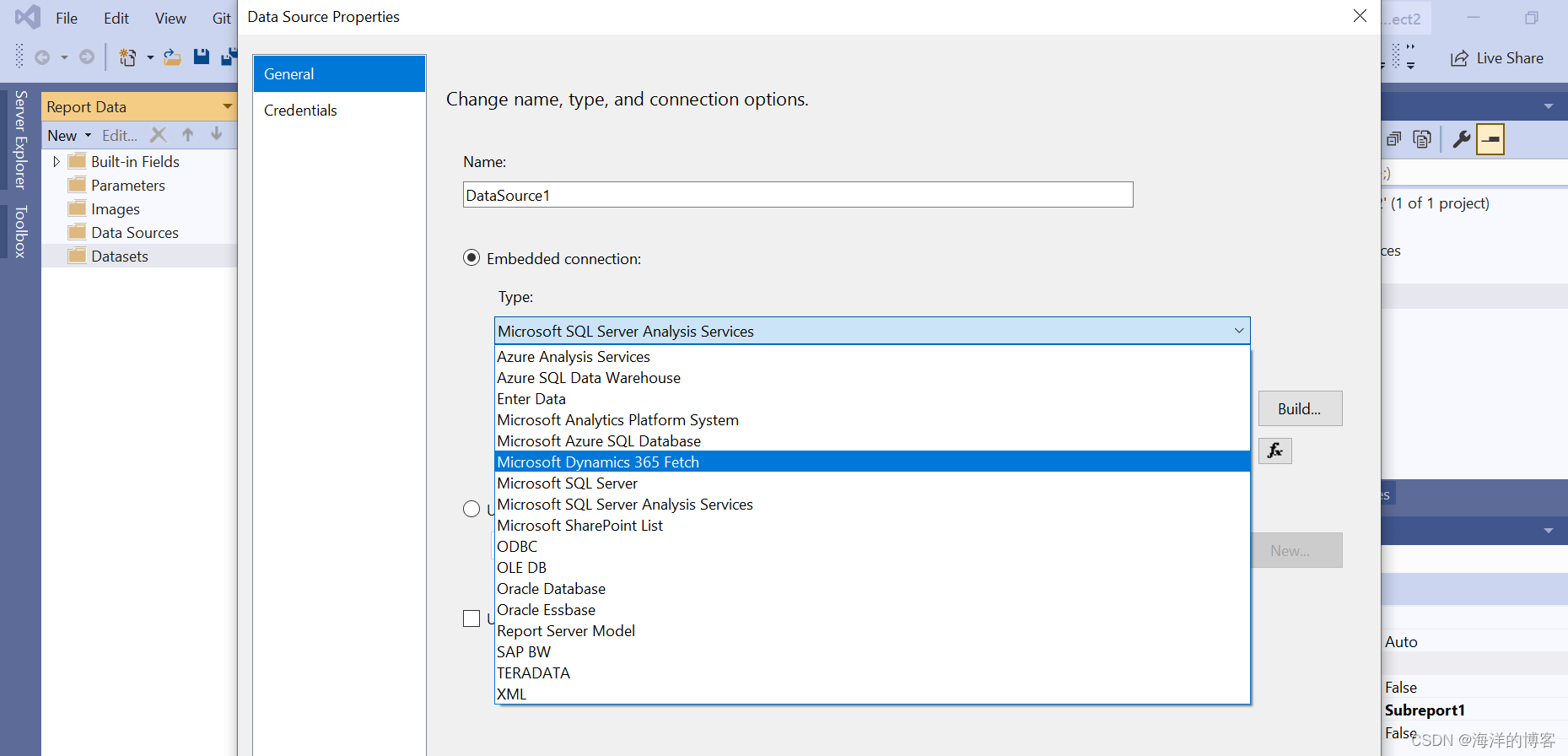Choose TERADATA option
1568x756 pixels.
tap(872, 673)
